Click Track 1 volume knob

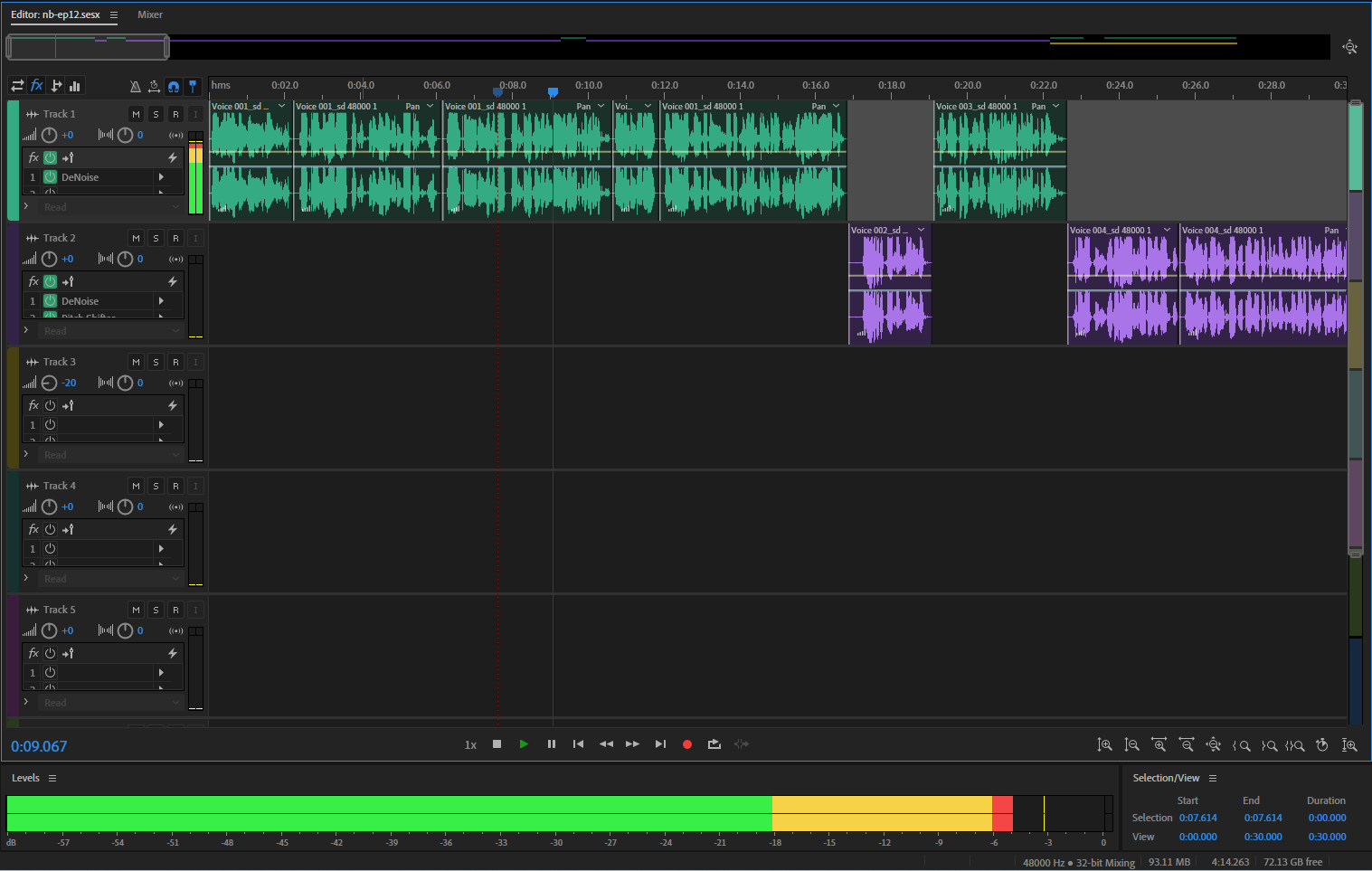click(x=50, y=135)
